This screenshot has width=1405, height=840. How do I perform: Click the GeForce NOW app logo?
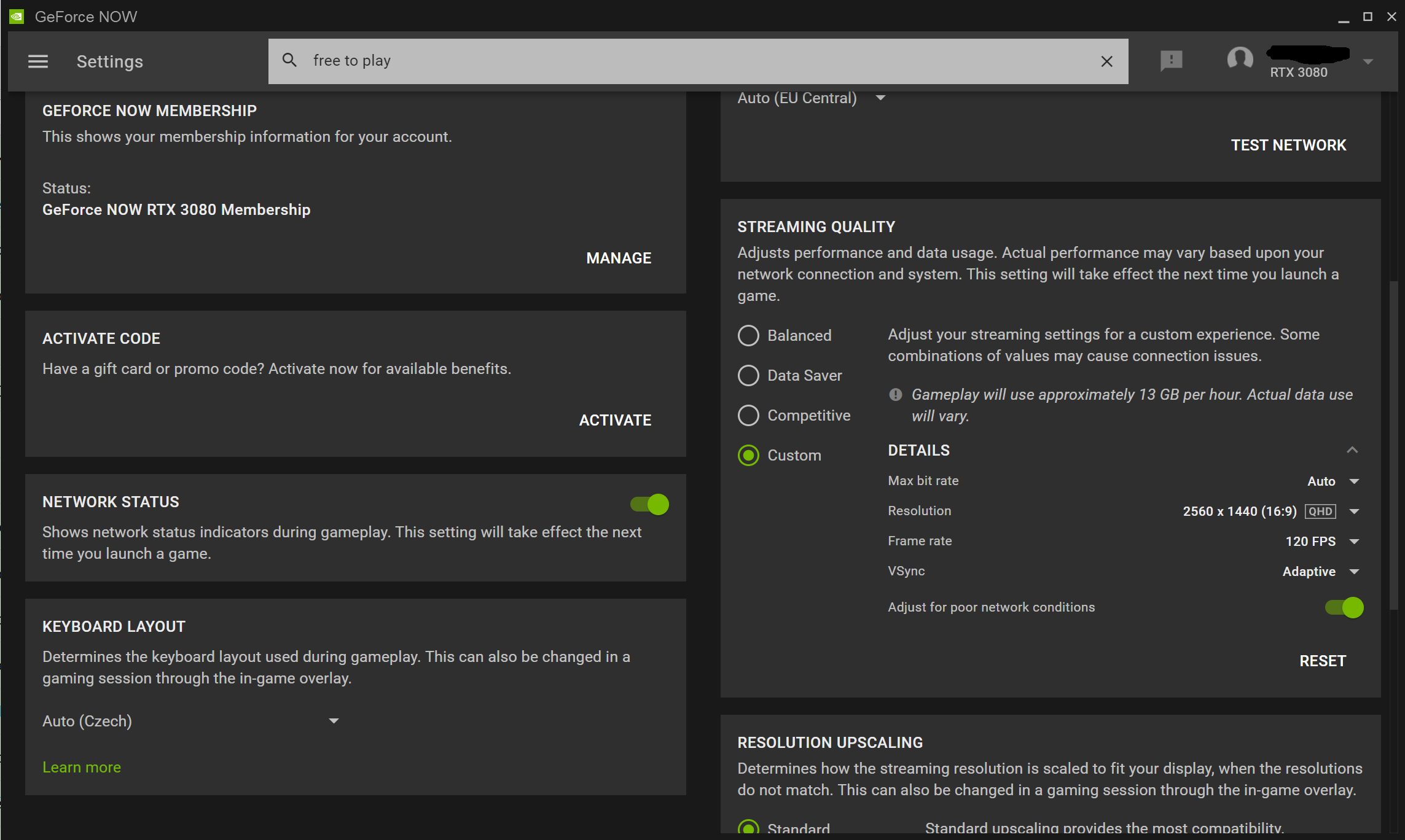click(17, 17)
